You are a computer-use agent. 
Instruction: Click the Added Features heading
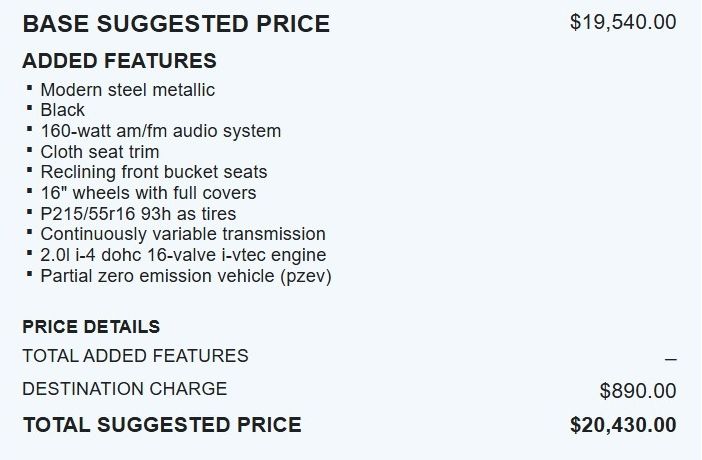(119, 61)
